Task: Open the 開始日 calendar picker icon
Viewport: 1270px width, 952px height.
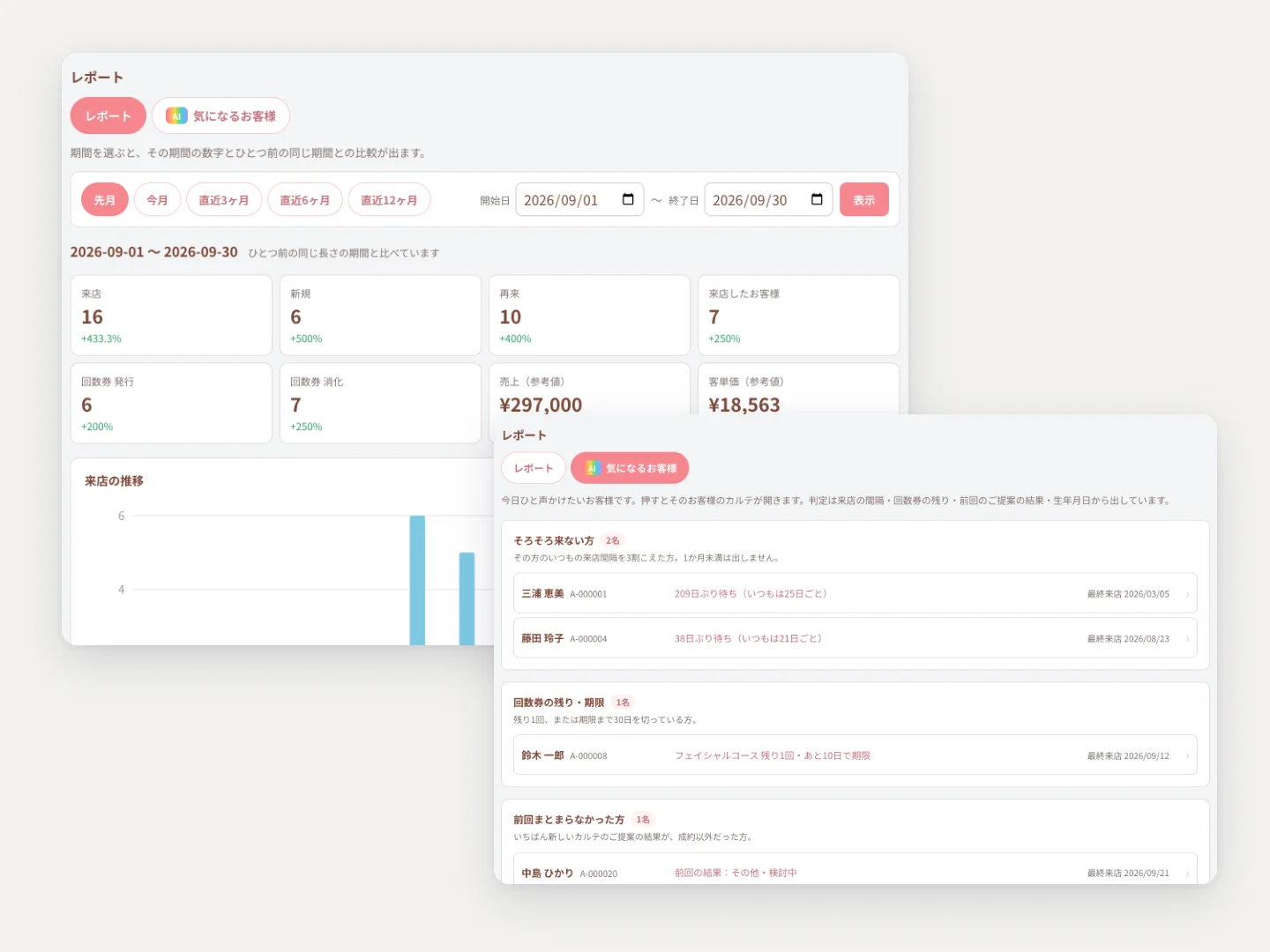Action: [628, 199]
